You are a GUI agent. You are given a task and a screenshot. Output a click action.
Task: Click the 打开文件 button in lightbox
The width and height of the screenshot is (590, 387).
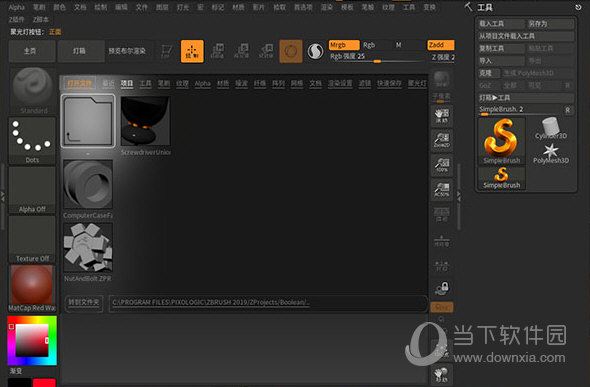(79, 83)
